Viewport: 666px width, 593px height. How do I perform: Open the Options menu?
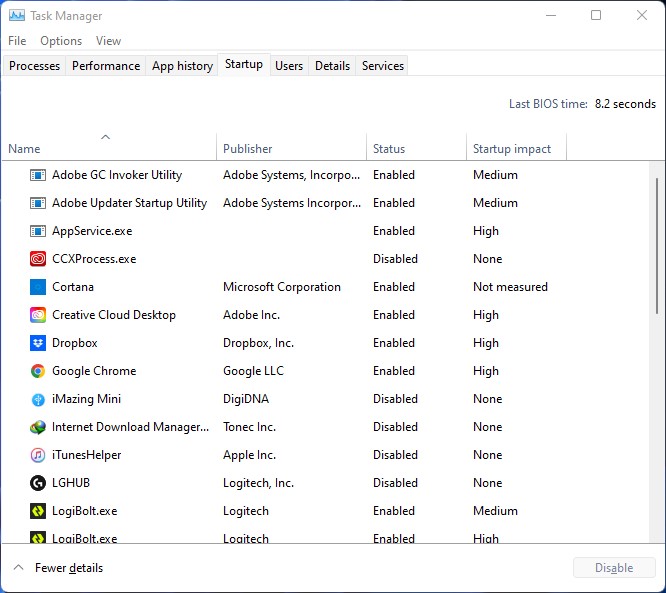click(61, 41)
